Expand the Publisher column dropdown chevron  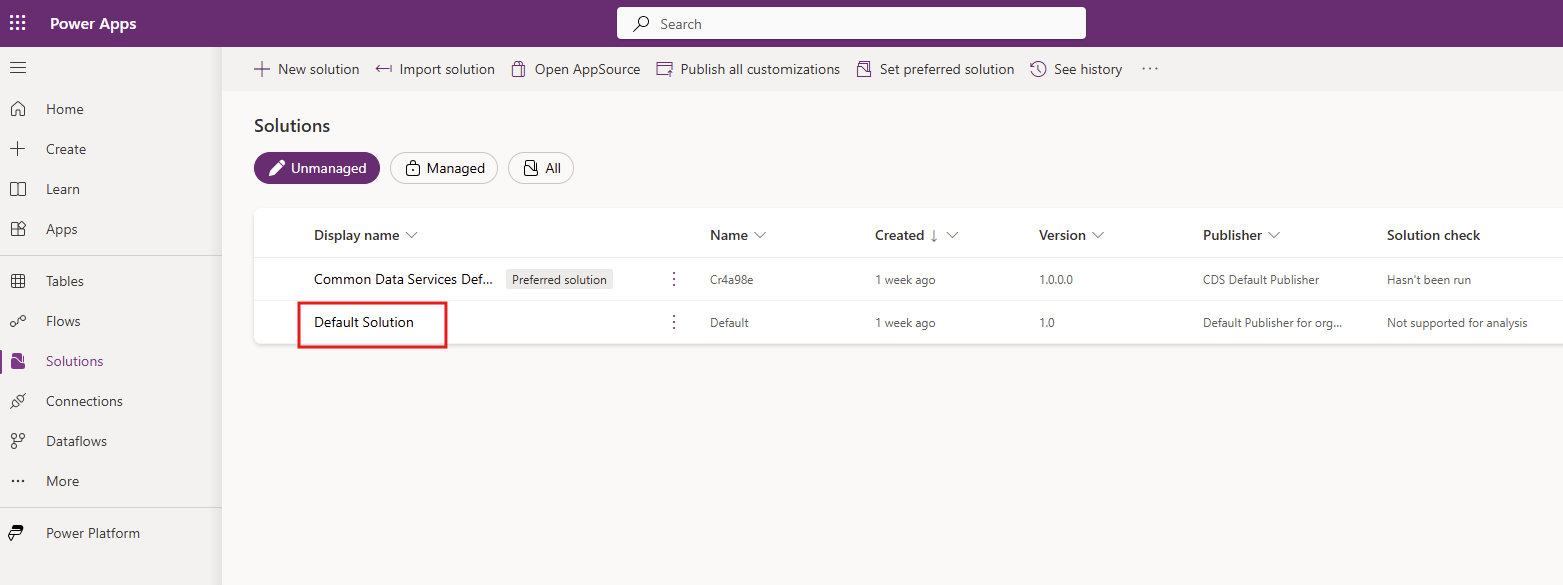tap(1274, 235)
